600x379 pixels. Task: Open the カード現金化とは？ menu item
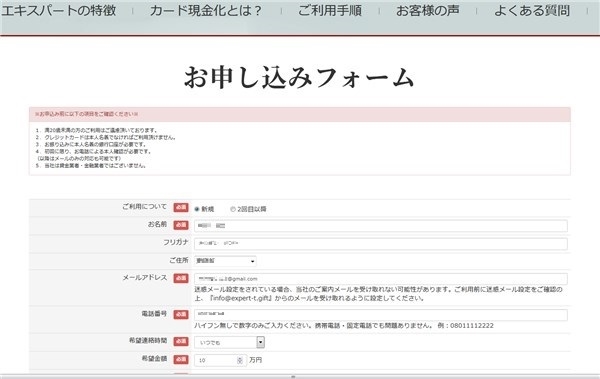point(206,10)
